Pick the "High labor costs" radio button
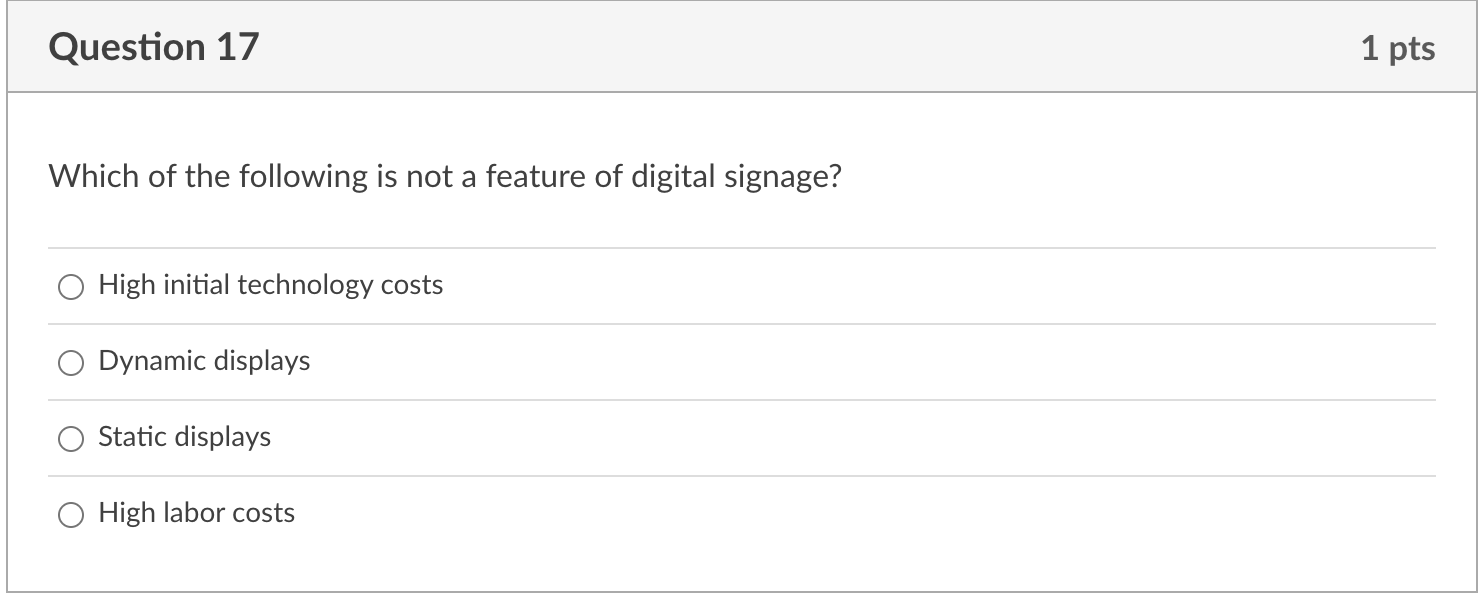 (70, 515)
